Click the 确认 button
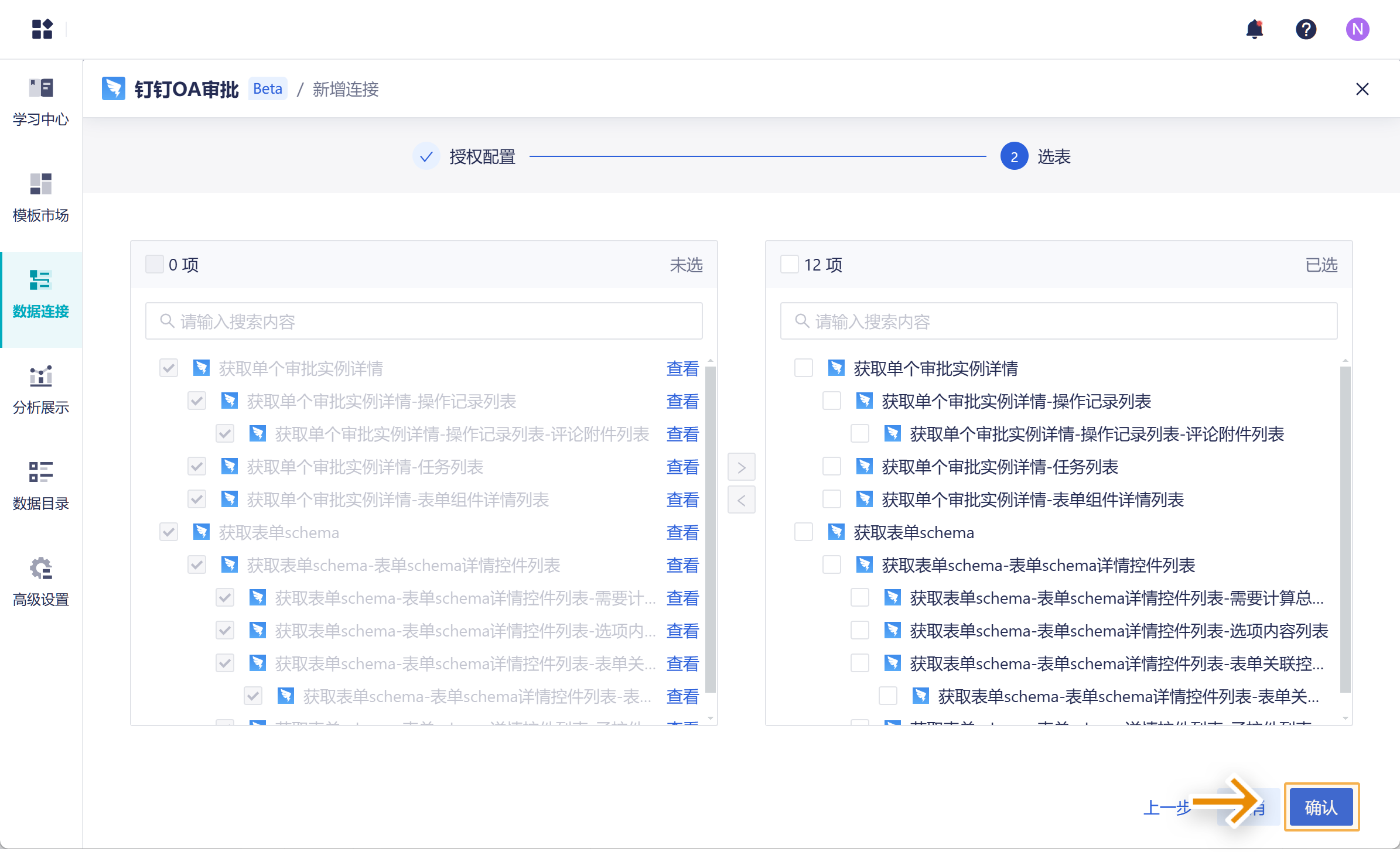1400x852 pixels. [x=1321, y=807]
